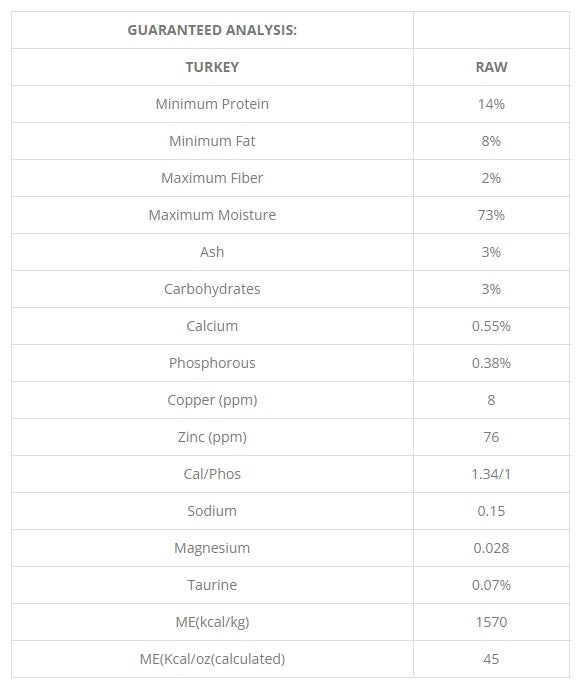Select the Cal/Phos ratio 1.34/1

point(491,474)
